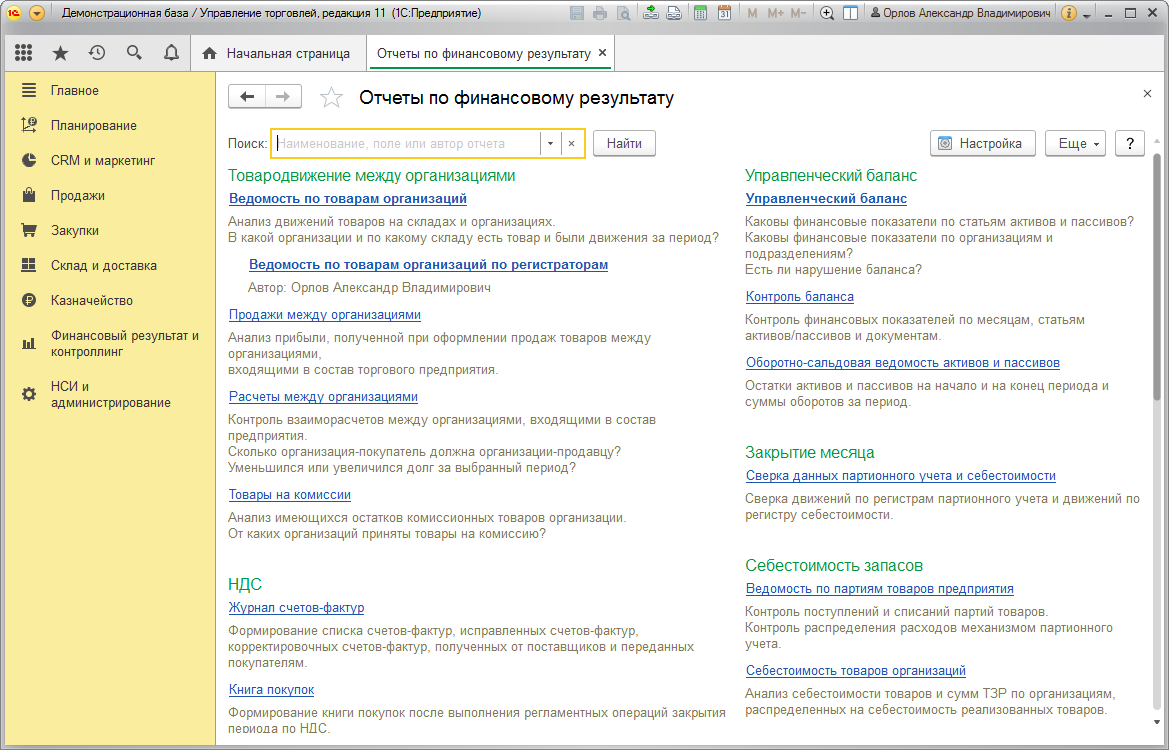Click the report search input field
This screenshot has width=1169, height=750.
point(407,144)
